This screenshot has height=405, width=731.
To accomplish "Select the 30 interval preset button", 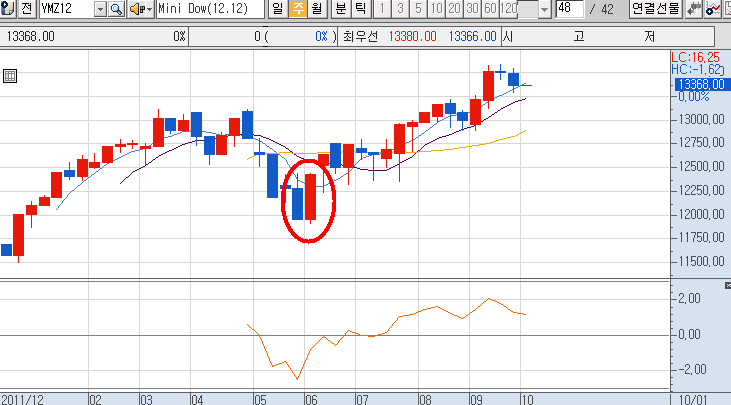I will (471, 9).
